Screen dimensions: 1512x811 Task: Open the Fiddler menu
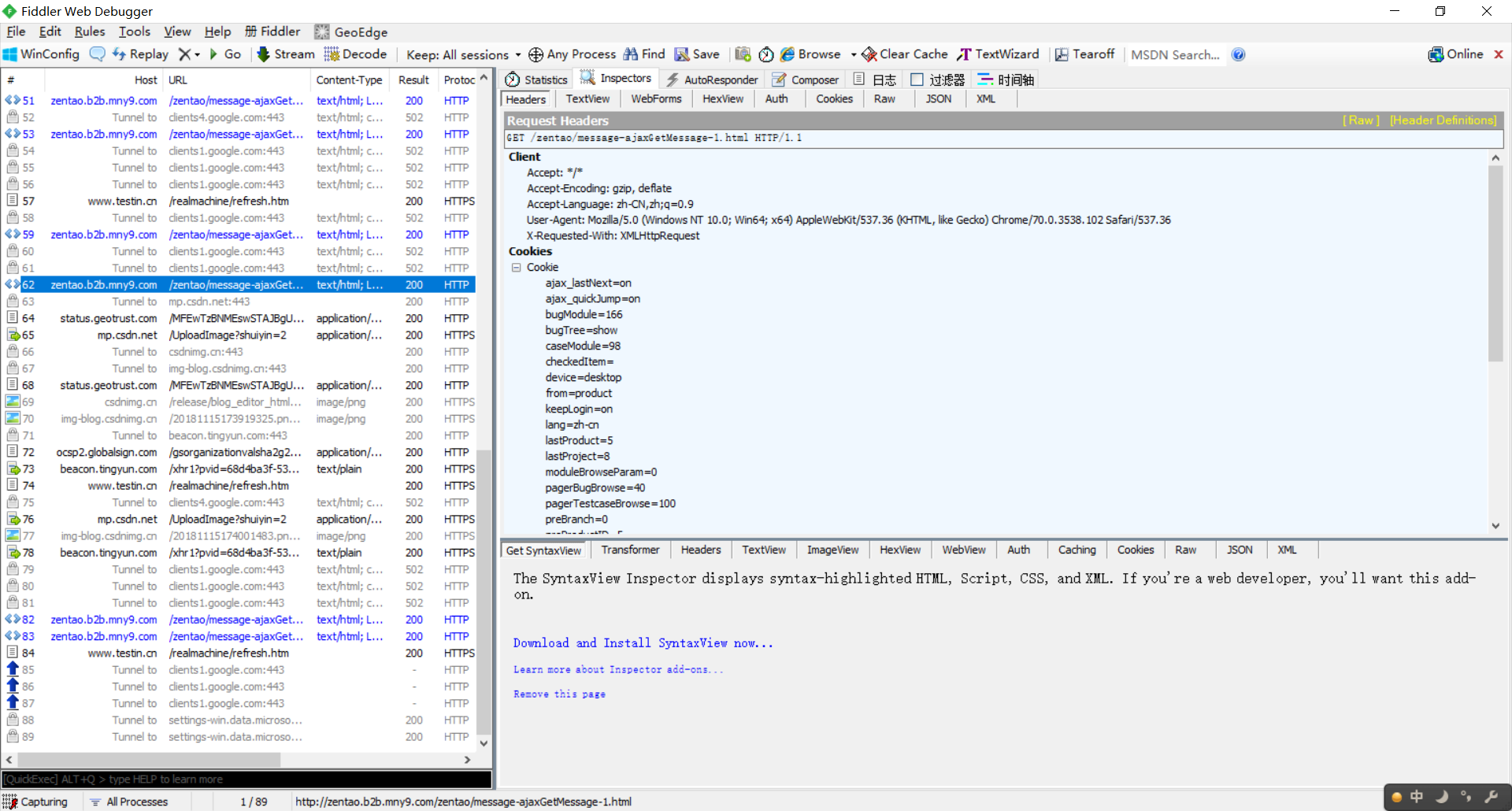click(x=272, y=31)
